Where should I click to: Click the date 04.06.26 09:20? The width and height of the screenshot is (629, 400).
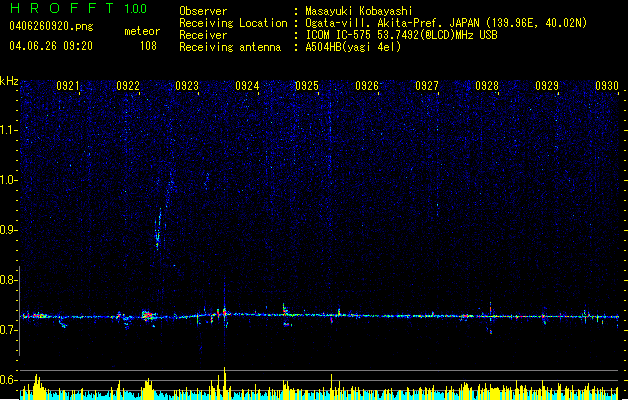pyautogui.click(x=51, y=46)
